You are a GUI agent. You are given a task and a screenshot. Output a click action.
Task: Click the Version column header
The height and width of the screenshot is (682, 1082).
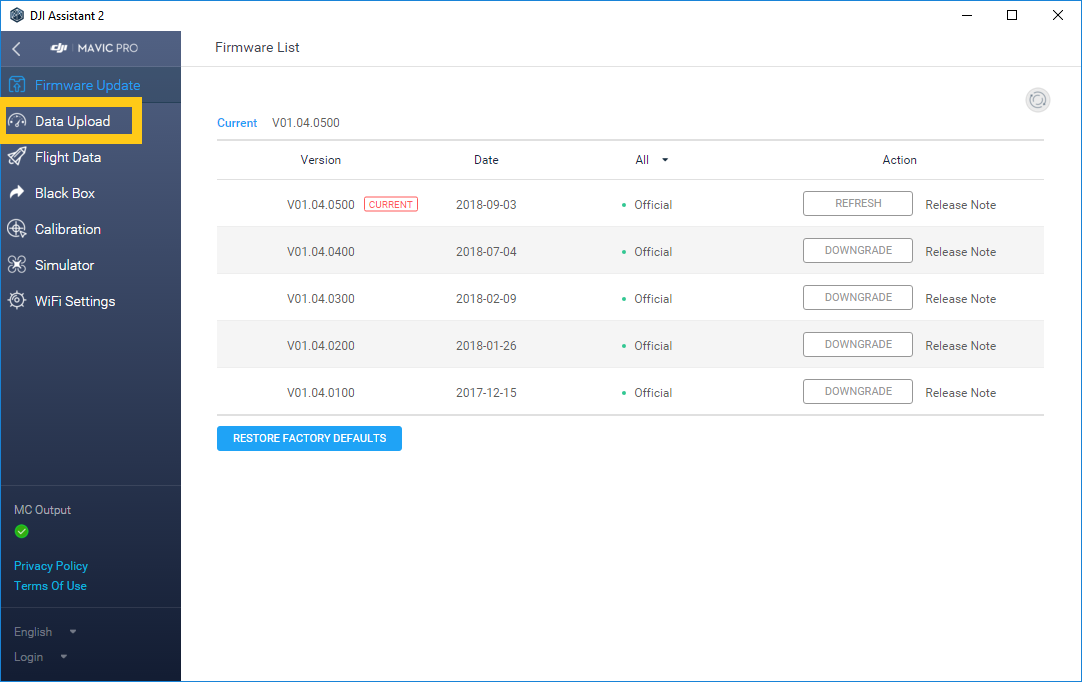click(x=320, y=159)
